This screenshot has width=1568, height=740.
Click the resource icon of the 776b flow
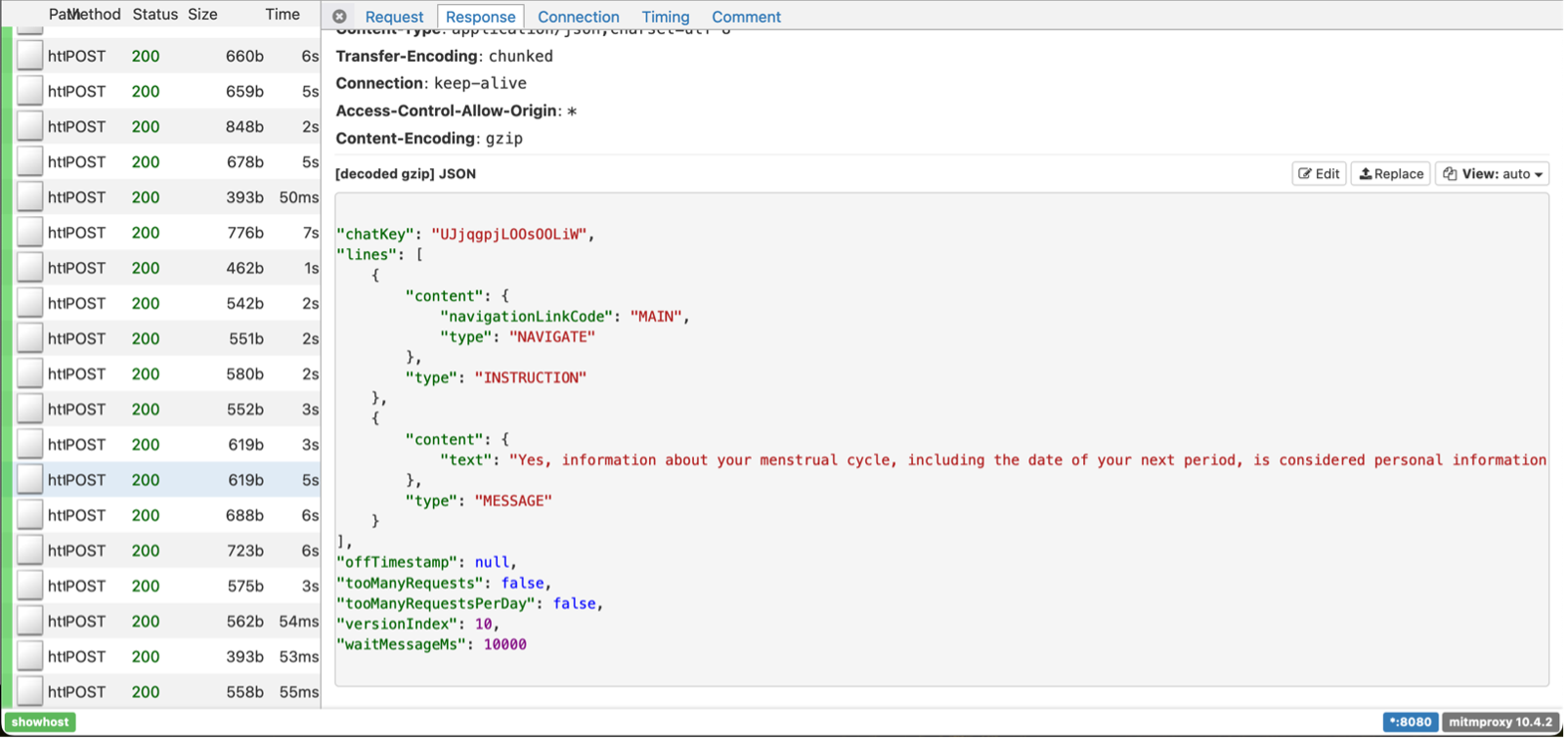point(30,233)
